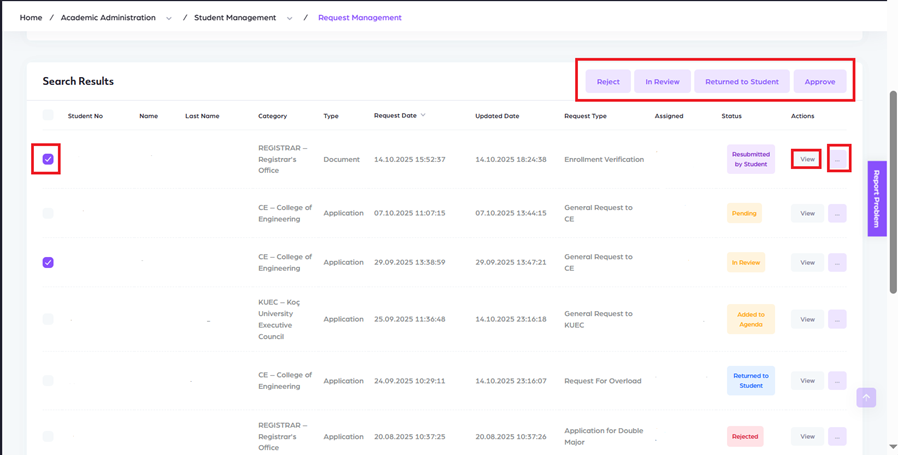Set selected requests to In Review
This screenshot has height=455, width=898.
pos(662,81)
